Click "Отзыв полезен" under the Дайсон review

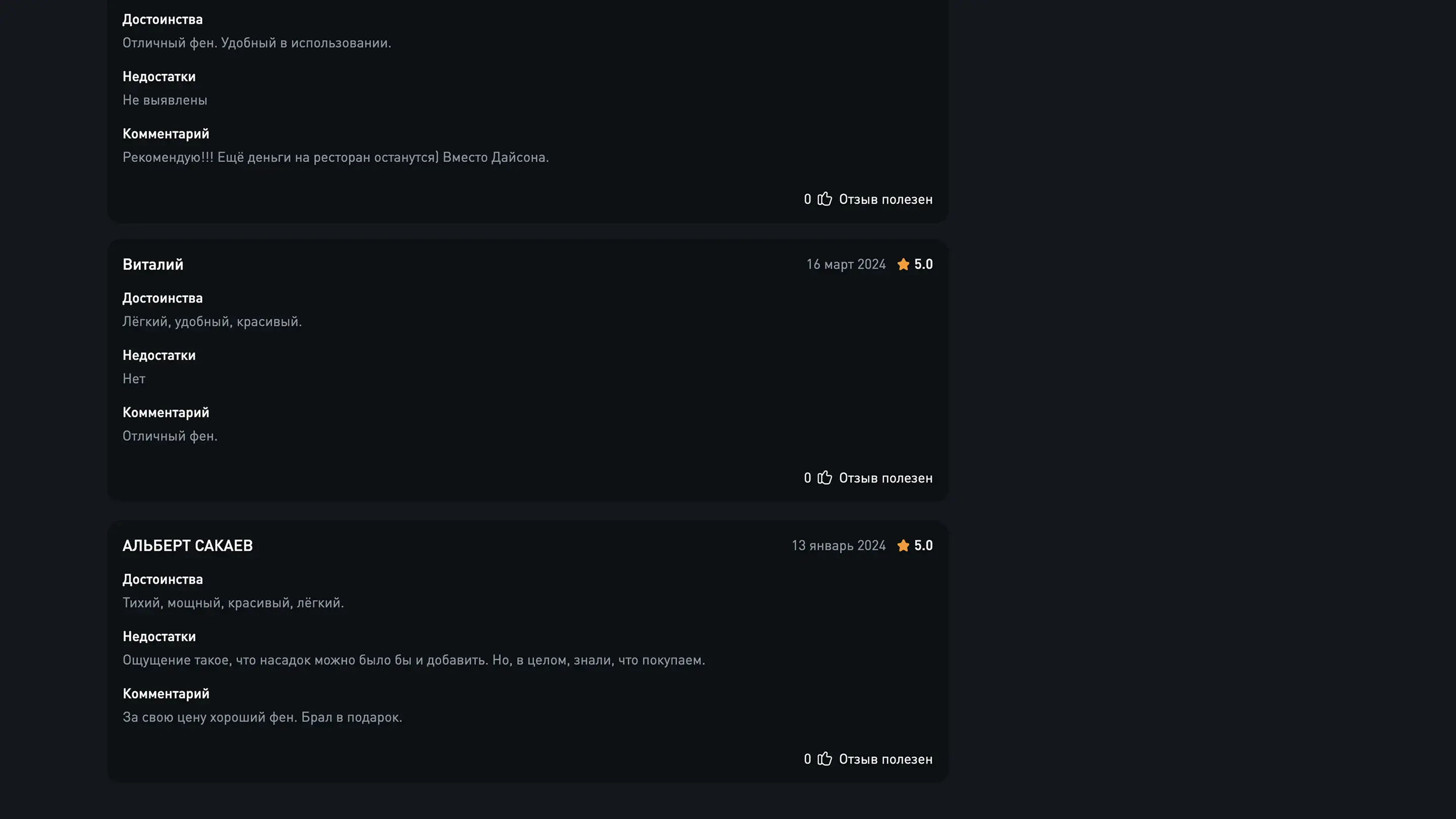pos(885,200)
